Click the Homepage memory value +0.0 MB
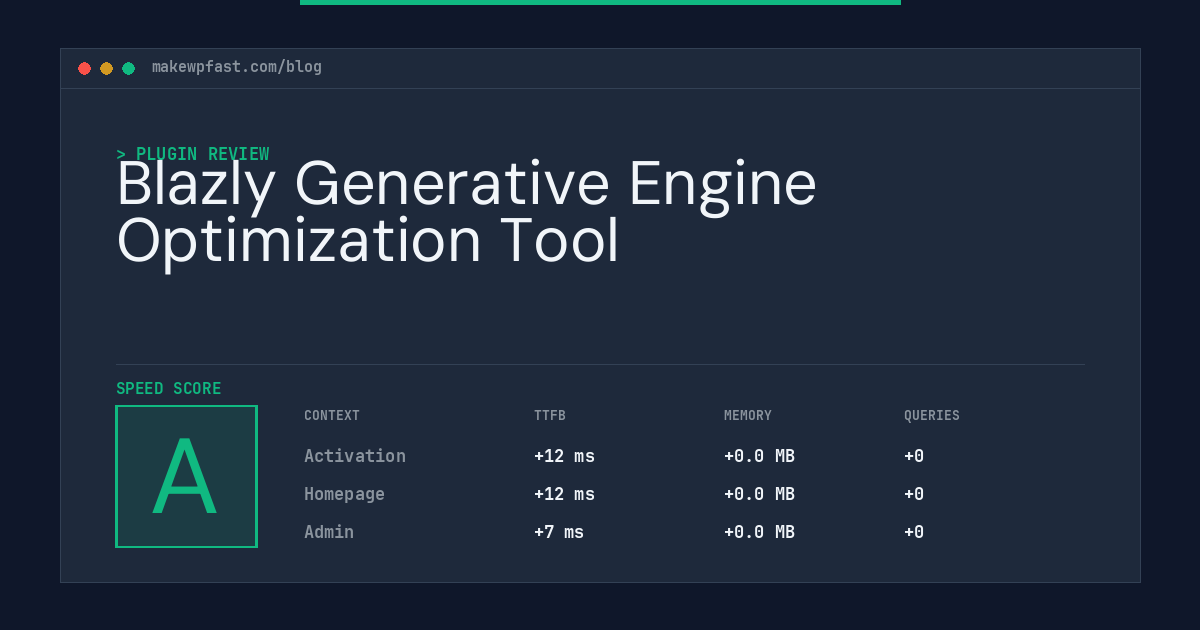The width and height of the screenshot is (1200, 630). click(x=759, y=494)
